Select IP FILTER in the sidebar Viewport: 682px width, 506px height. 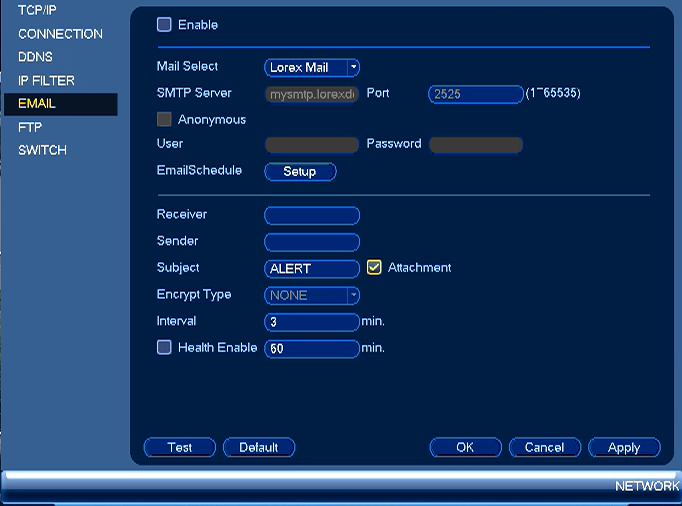[47, 80]
